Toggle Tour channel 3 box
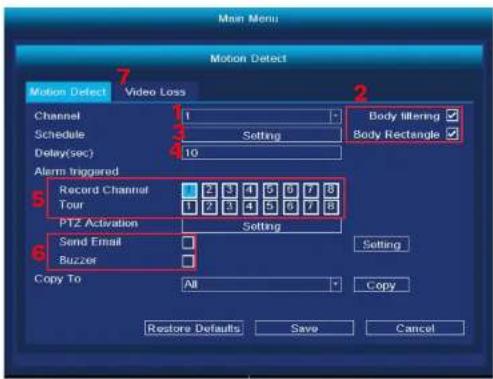The width and height of the screenshot is (493, 379). (x=230, y=207)
